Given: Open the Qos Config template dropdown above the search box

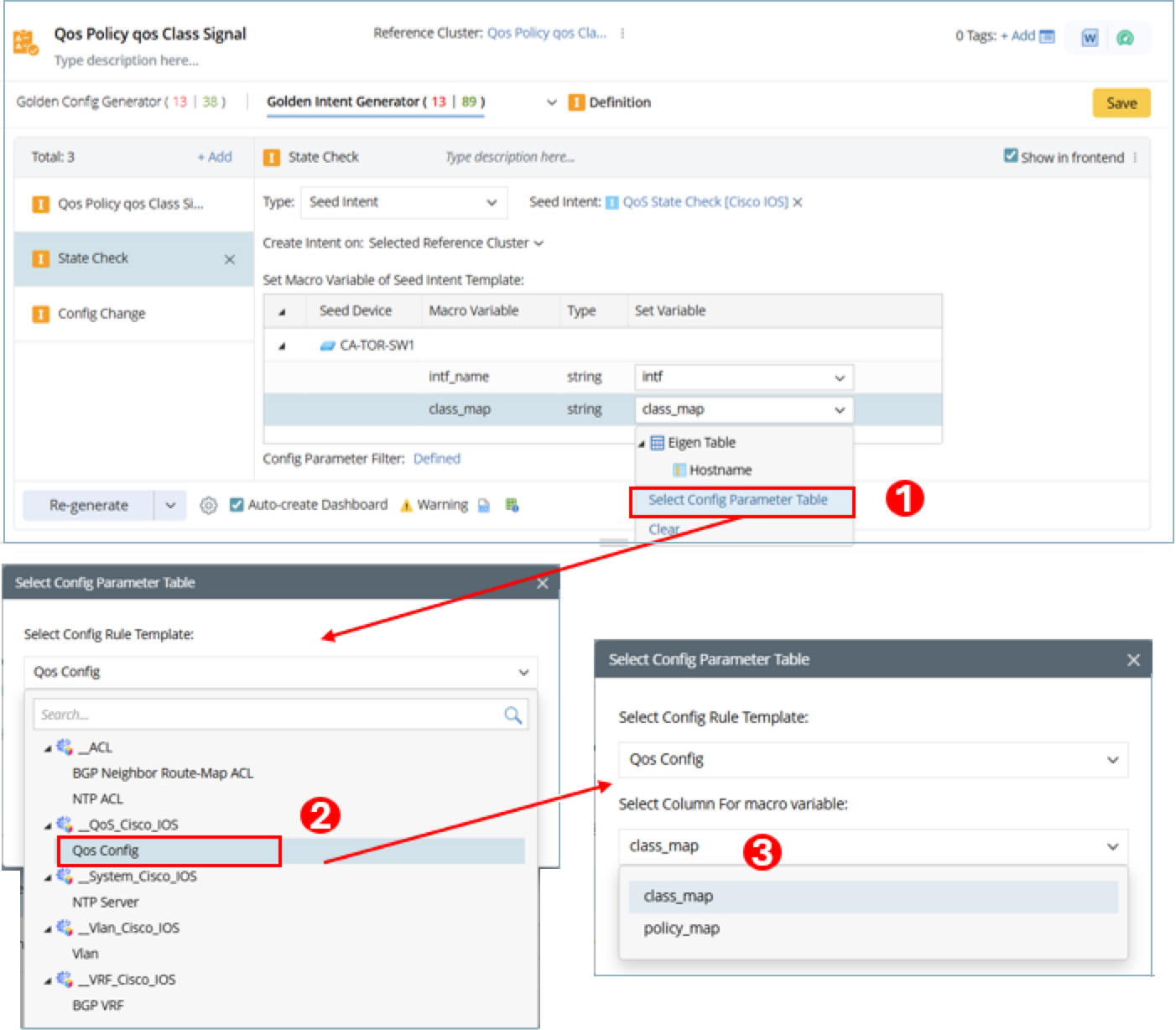Looking at the screenshot, I should pyautogui.click(x=280, y=672).
